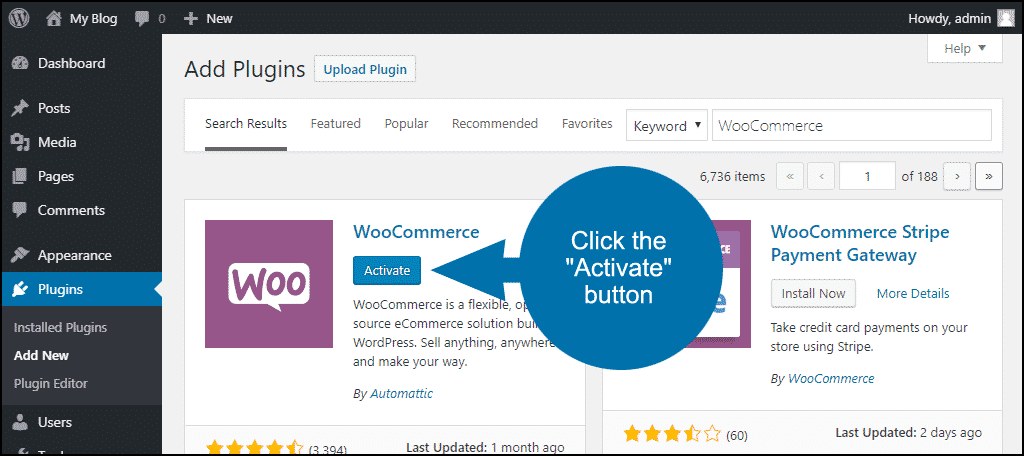Click the Upload Plugin button
Image resolution: width=1024 pixels, height=456 pixels.
(x=365, y=69)
